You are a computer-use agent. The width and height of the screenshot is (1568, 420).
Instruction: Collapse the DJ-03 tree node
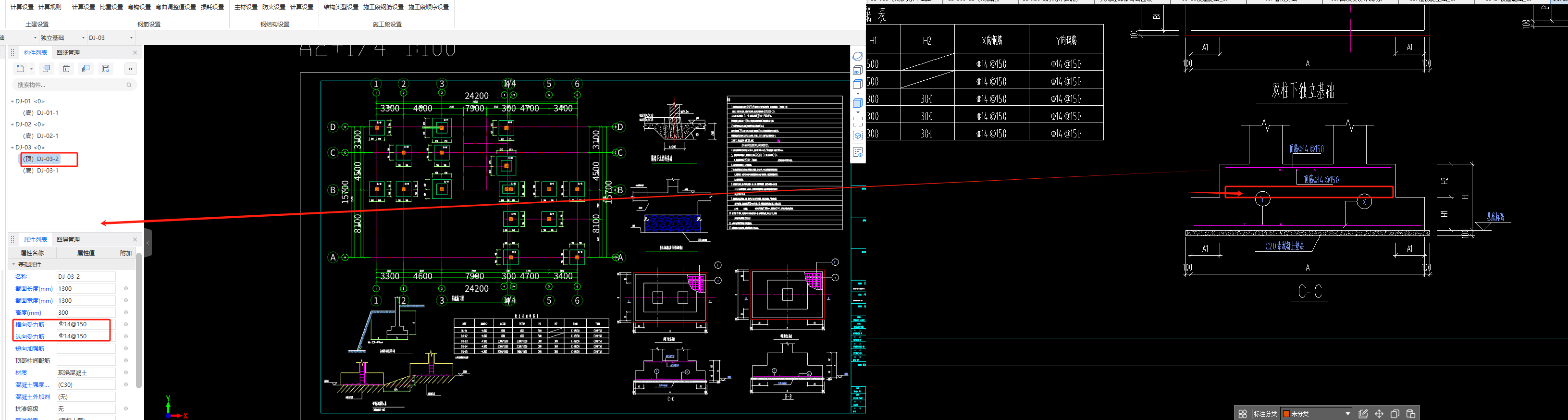point(12,148)
